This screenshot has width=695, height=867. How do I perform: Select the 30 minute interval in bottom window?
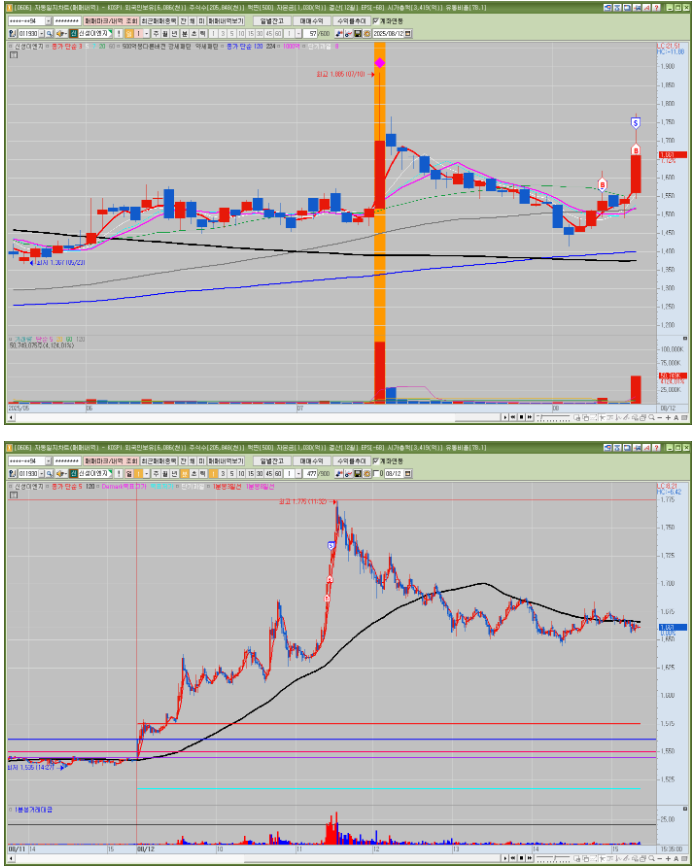[x=259, y=474]
